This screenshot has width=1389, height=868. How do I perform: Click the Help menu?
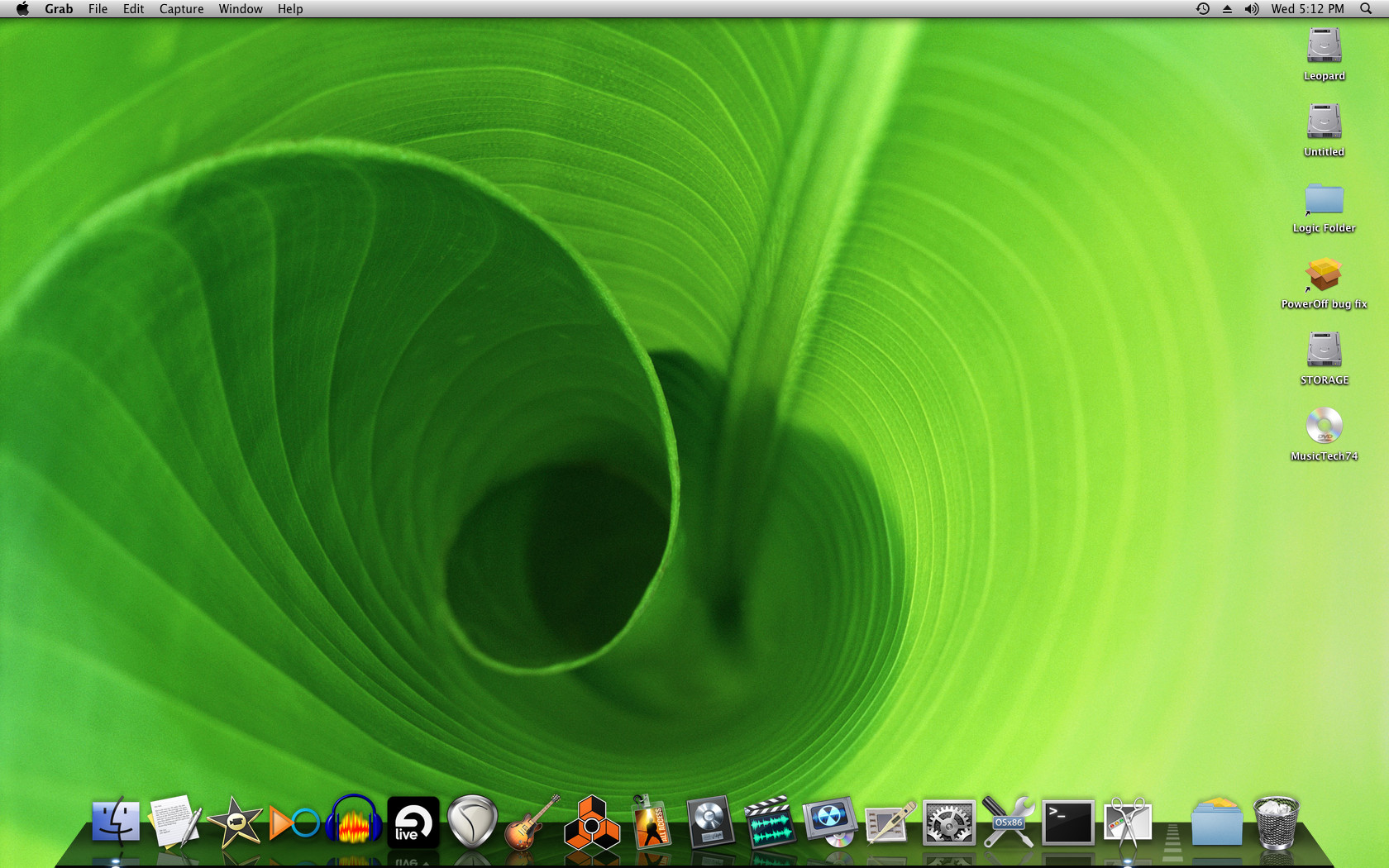289,9
